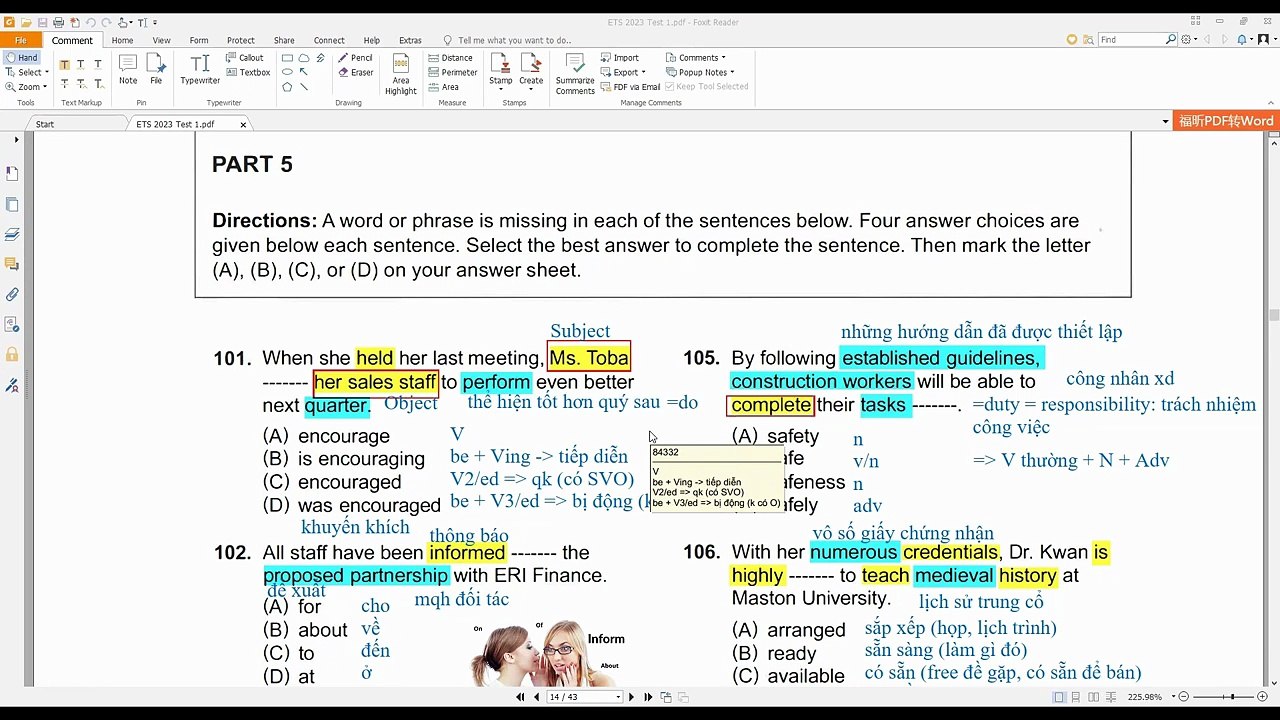Click Import comments
This screenshot has width=1280, height=720.
coord(620,58)
